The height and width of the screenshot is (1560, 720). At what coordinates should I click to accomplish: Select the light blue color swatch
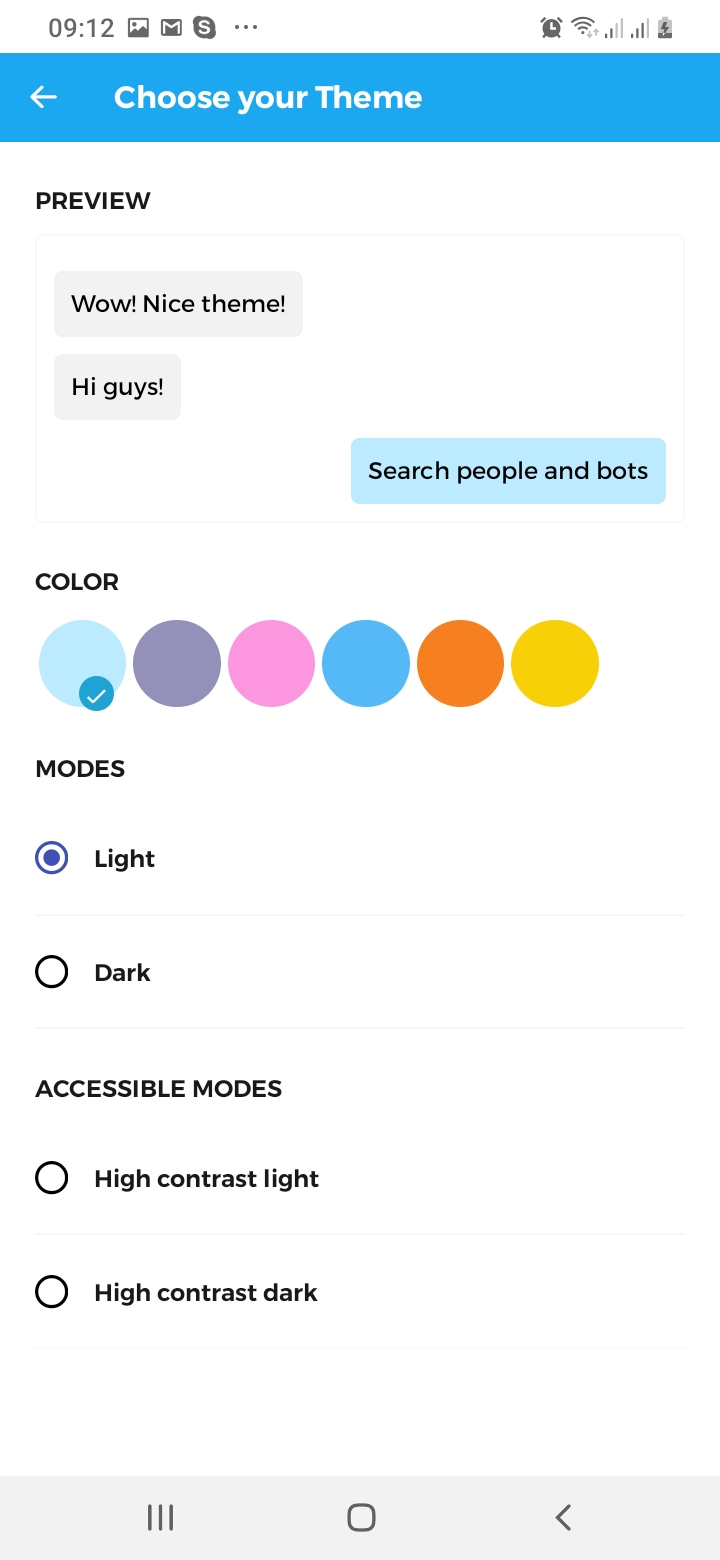82,663
